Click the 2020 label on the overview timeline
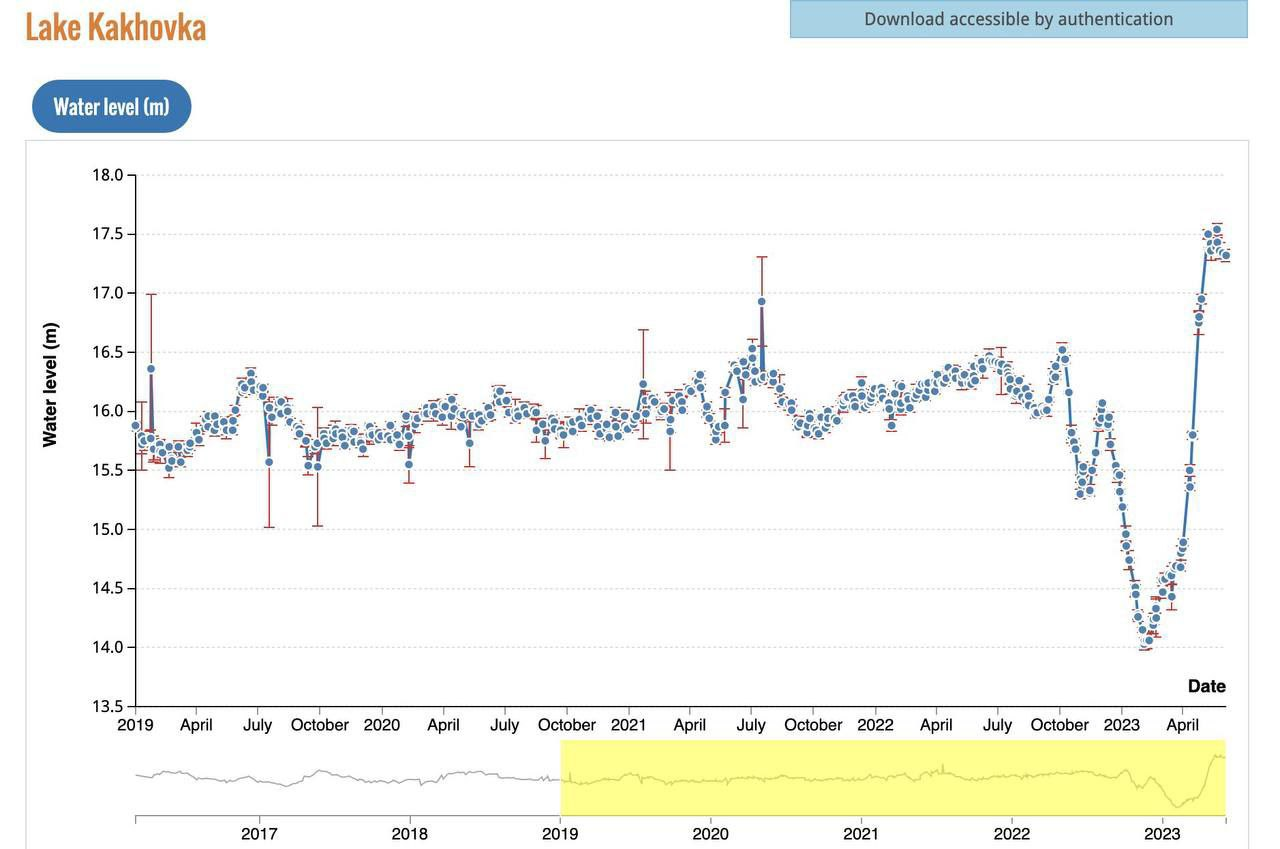 pyautogui.click(x=710, y=834)
